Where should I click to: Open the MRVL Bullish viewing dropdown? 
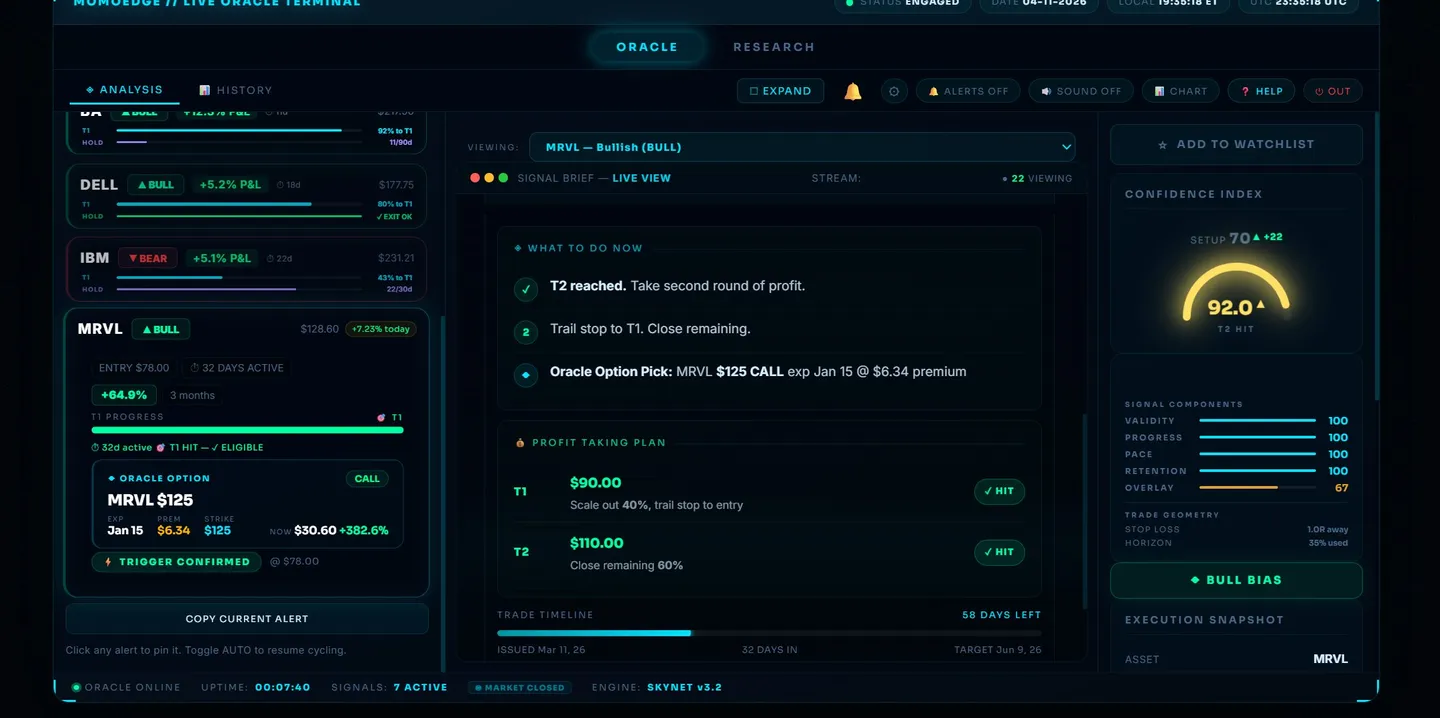point(800,146)
